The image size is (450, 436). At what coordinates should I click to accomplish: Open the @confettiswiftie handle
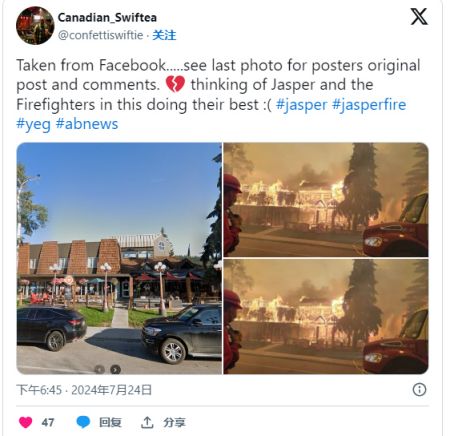point(100,35)
